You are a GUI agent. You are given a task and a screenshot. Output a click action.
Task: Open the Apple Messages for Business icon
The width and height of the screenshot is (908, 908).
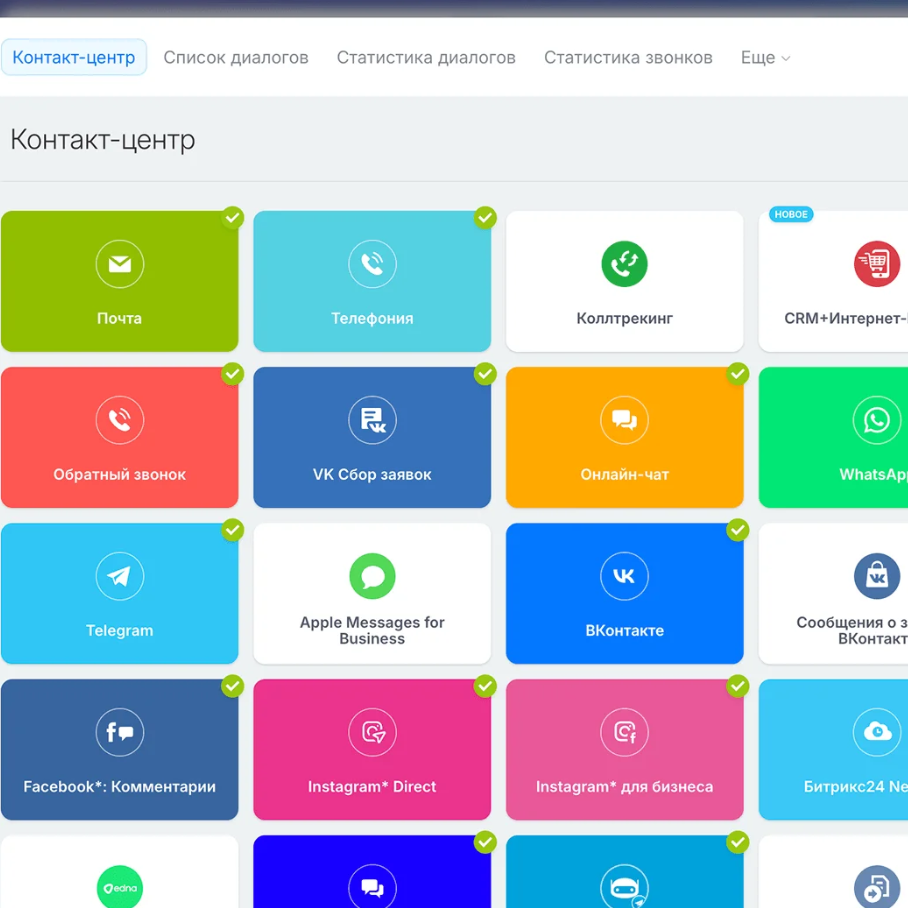372,576
